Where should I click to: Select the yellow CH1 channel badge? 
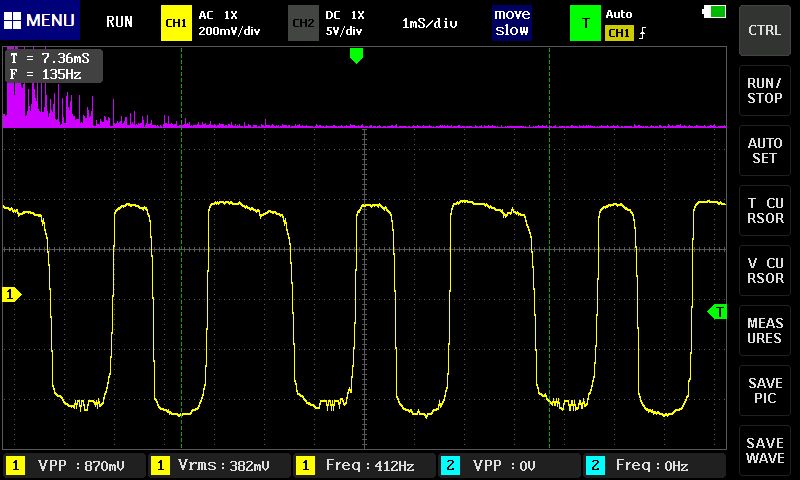[x=176, y=23]
